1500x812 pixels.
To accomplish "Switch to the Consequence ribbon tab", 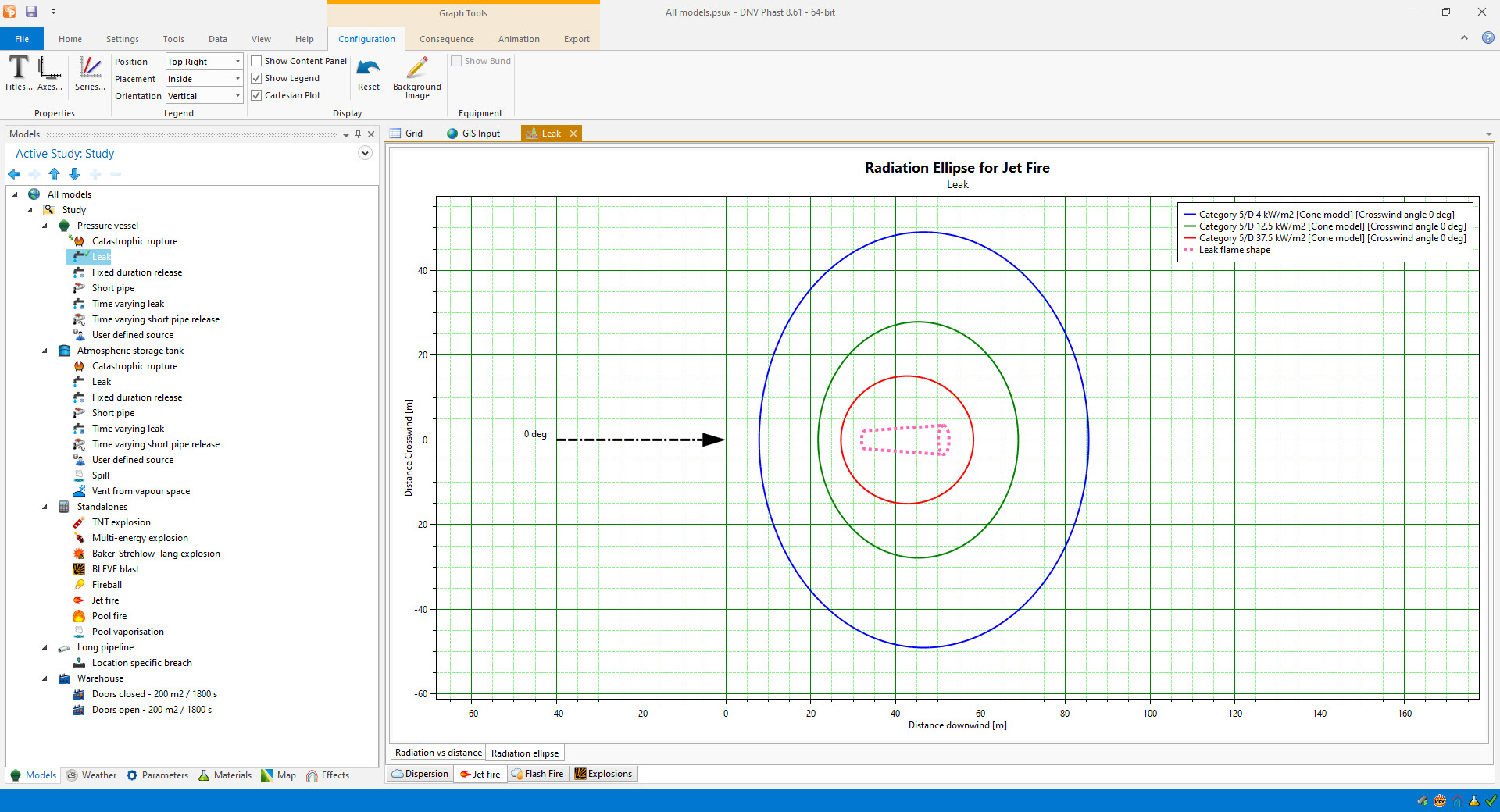I will pyautogui.click(x=446, y=38).
